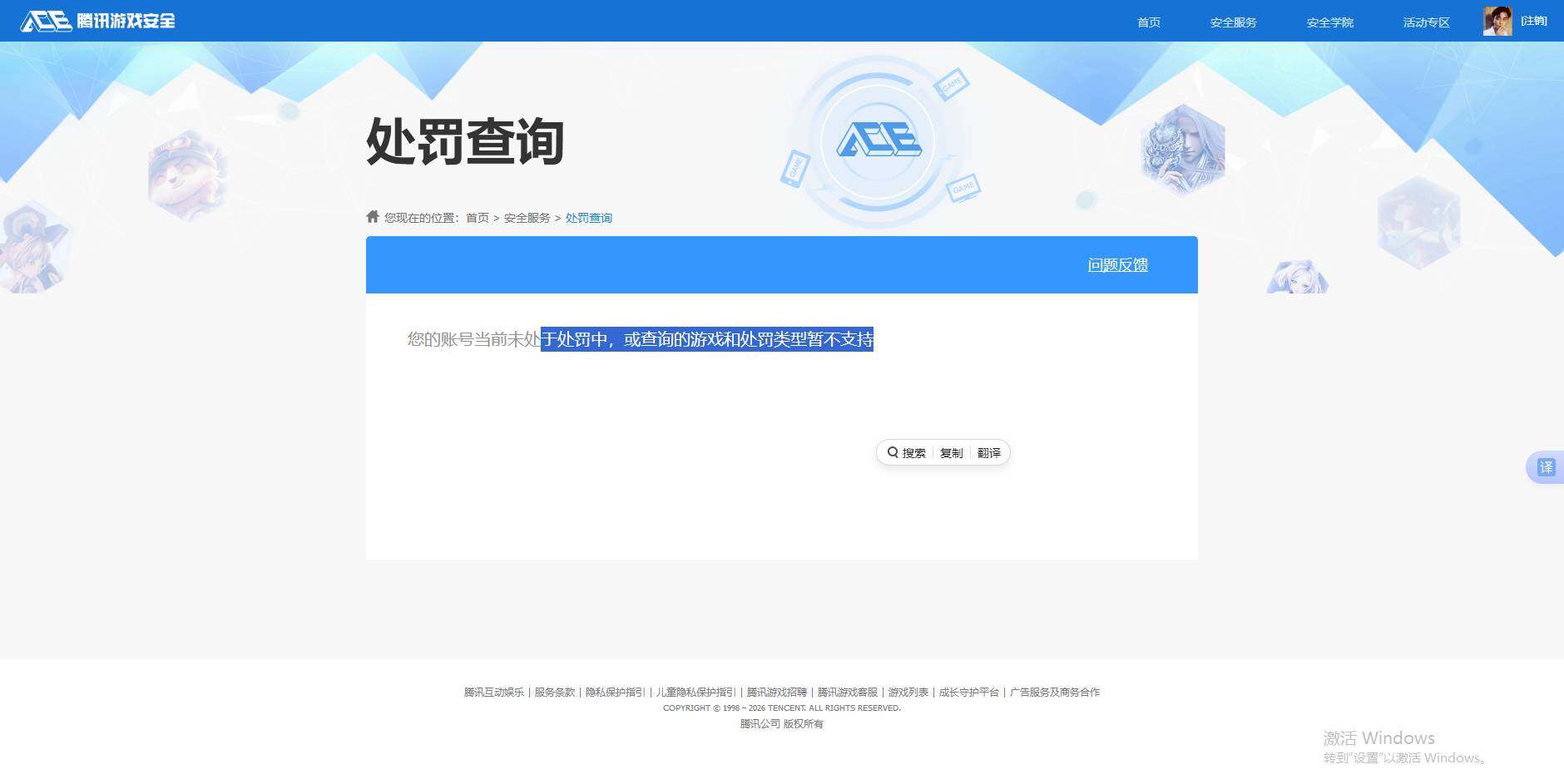Open the 活动专区 navigation menu

[1425, 22]
